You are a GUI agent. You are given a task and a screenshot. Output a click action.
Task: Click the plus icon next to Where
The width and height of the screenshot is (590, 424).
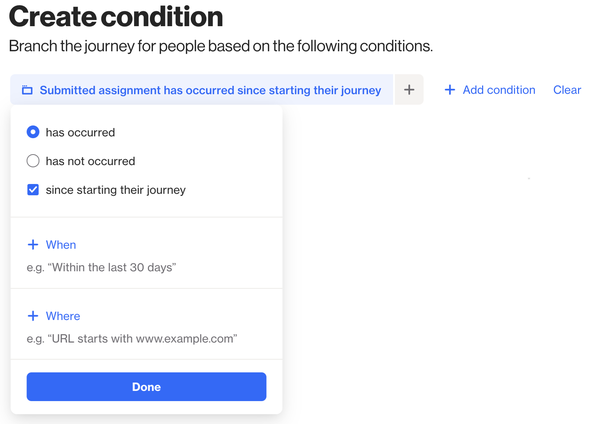[x=33, y=316]
